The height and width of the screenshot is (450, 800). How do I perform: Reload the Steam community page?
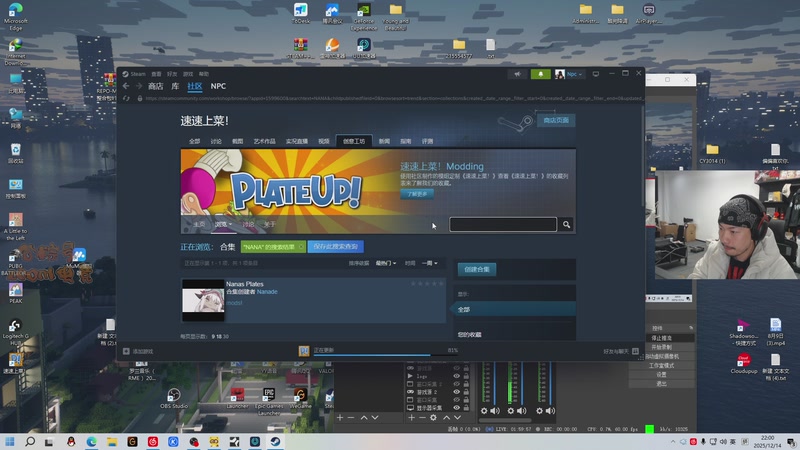(x=126, y=98)
